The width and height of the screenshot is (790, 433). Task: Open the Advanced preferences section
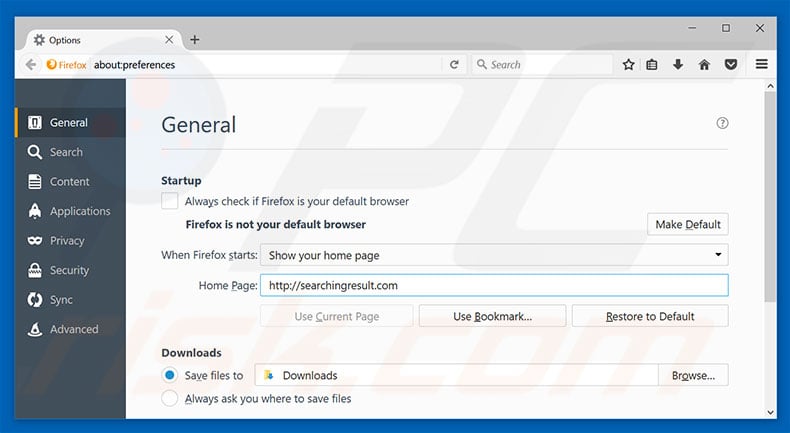pyautogui.click(x=71, y=329)
